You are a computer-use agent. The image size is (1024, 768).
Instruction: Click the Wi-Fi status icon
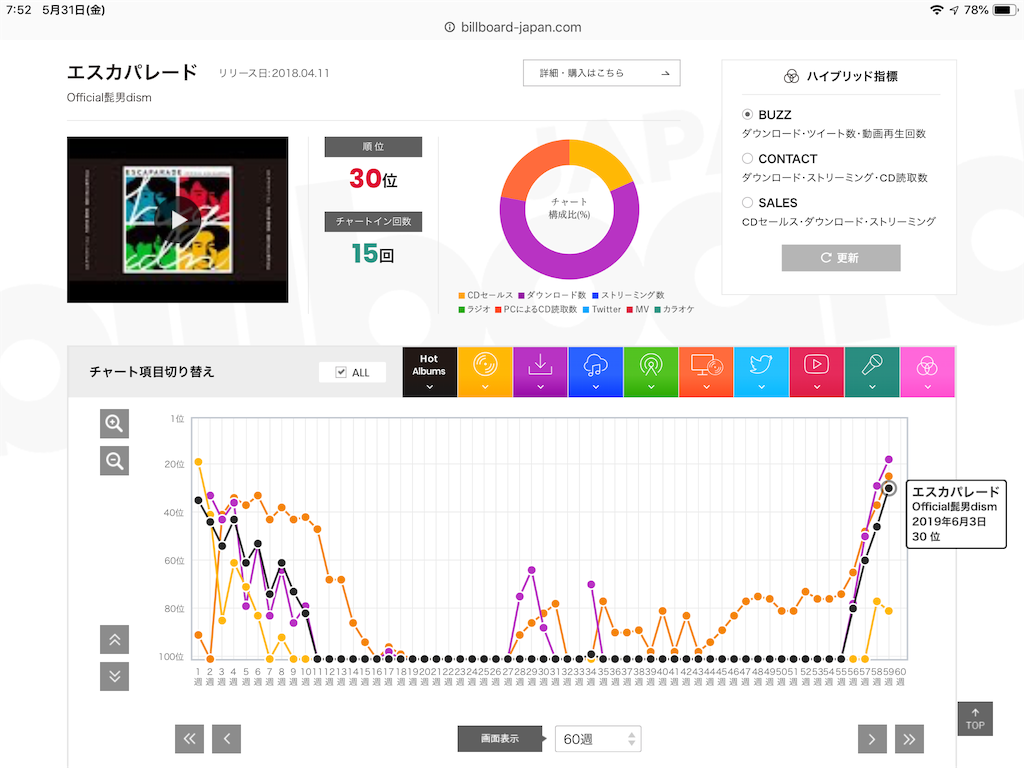point(937,10)
